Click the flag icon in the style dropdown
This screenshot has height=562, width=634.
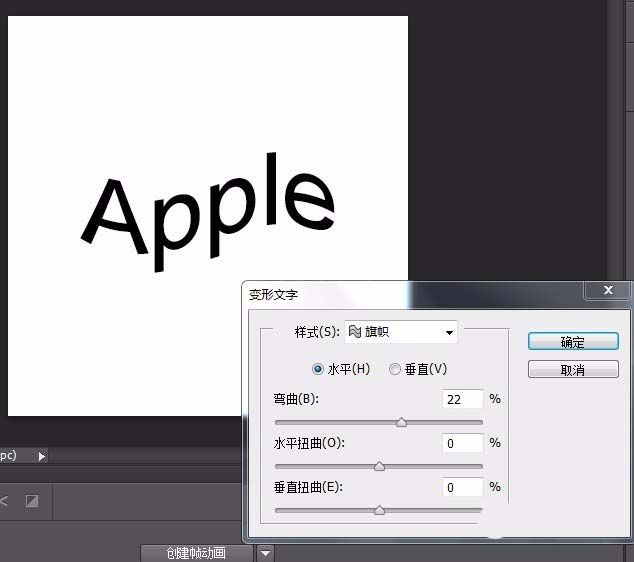[x=355, y=332]
